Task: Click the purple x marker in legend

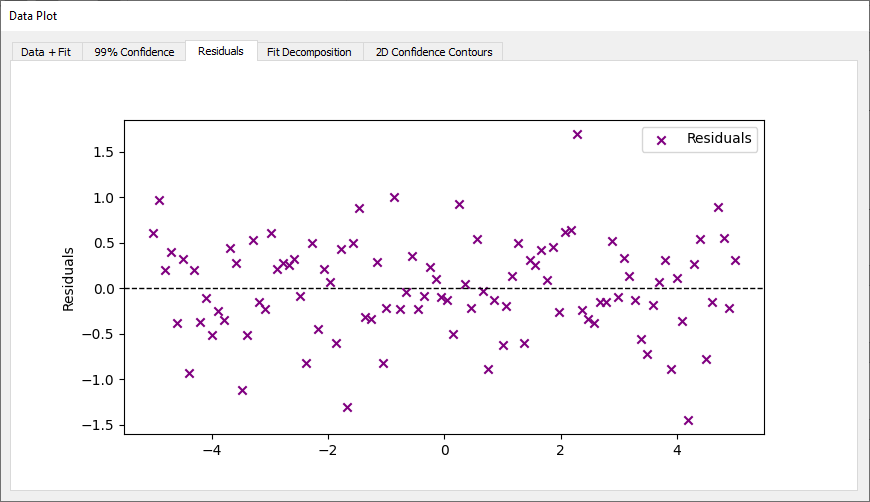Action: click(661, 140)
